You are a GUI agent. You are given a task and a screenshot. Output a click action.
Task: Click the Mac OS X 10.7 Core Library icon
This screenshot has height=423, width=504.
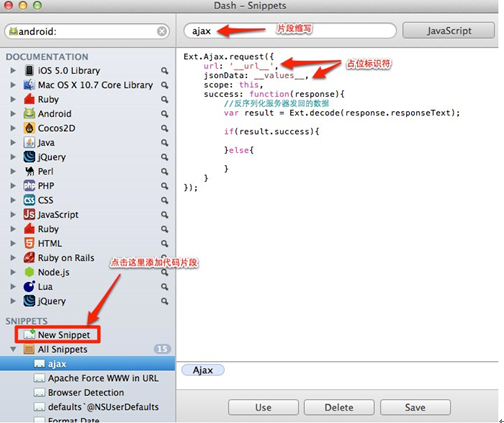tap(29, 85)
